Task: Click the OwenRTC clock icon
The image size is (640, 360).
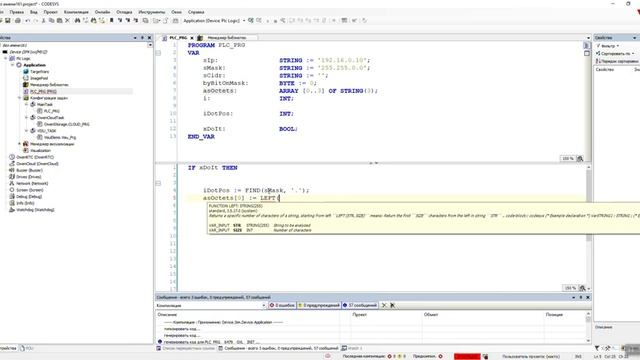Action: 12,157
